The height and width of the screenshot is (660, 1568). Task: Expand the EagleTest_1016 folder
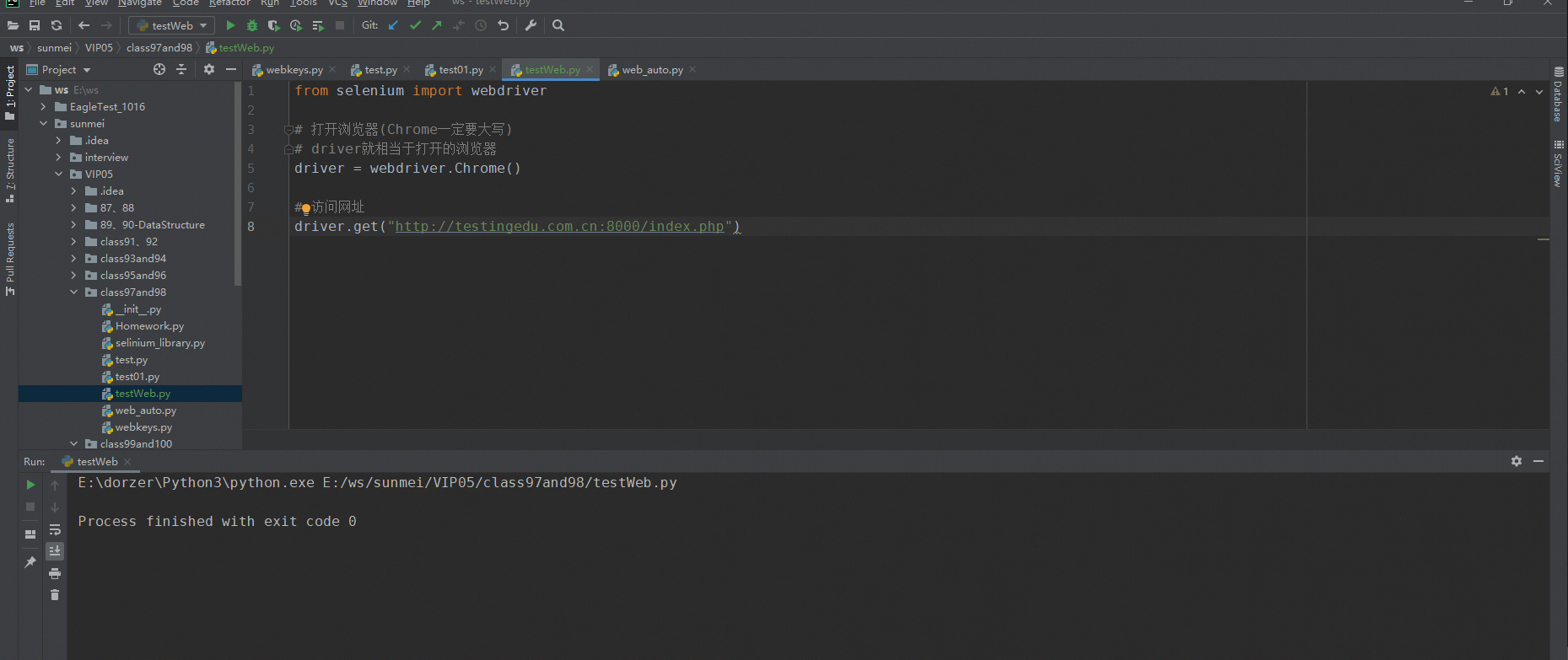(44, 106)
